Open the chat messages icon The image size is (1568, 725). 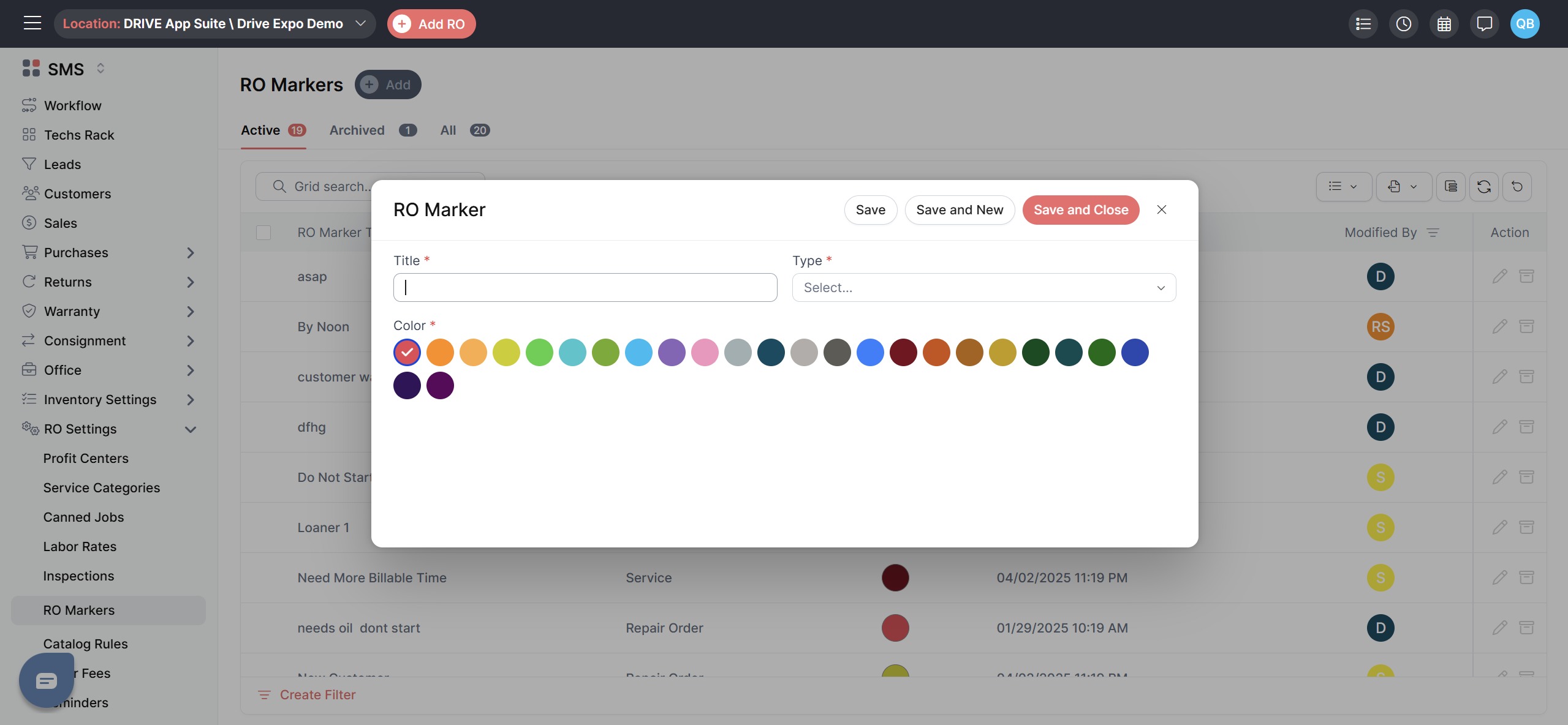click(1484, 24)
